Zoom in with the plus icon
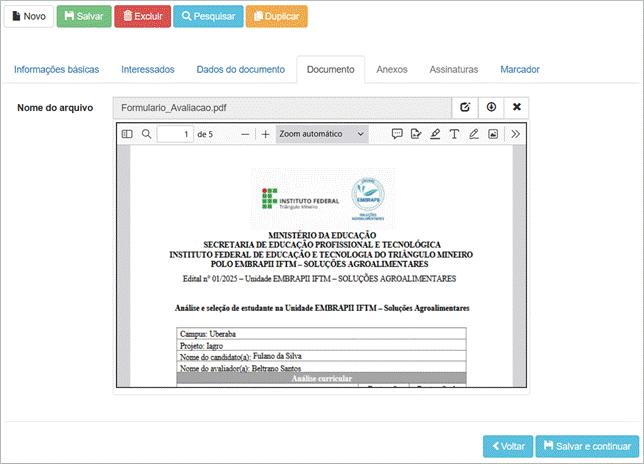This screenshot has width=644, height=464. 265,134
